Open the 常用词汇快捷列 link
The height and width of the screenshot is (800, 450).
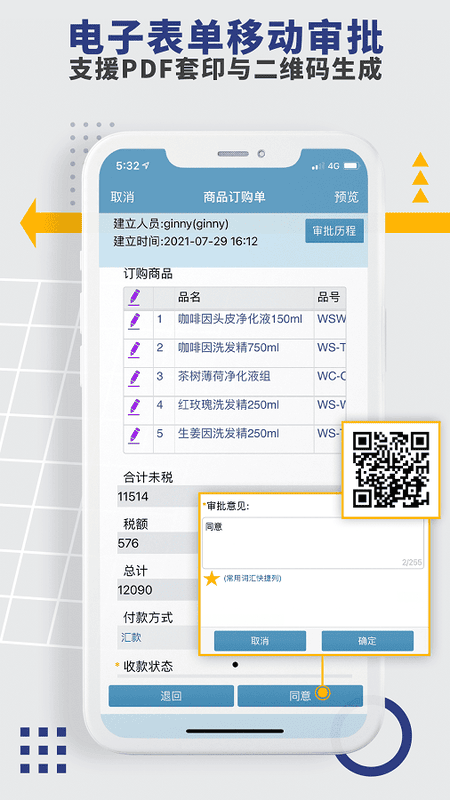pos(252,578)
